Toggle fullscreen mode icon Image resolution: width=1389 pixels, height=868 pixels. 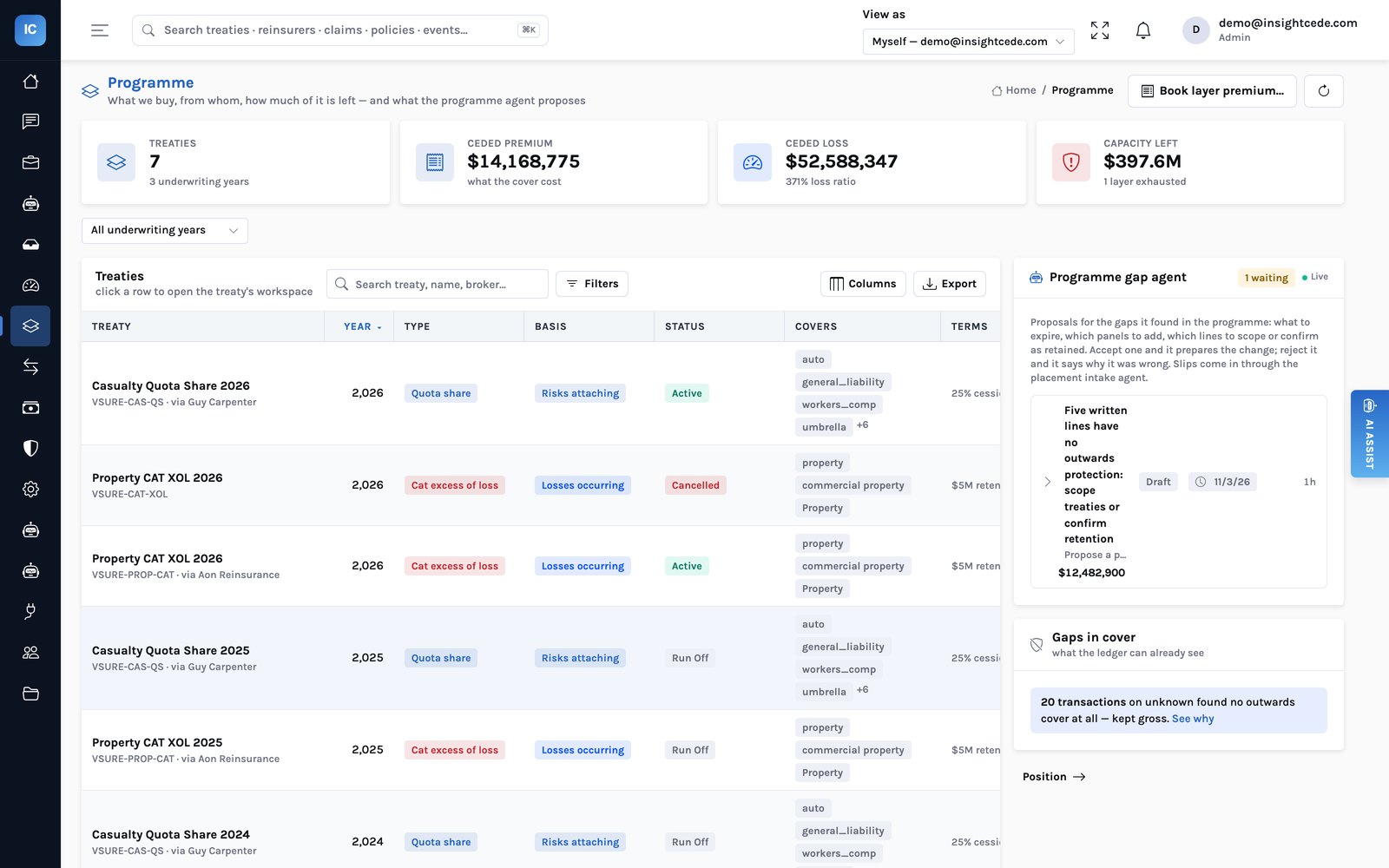1100,30
